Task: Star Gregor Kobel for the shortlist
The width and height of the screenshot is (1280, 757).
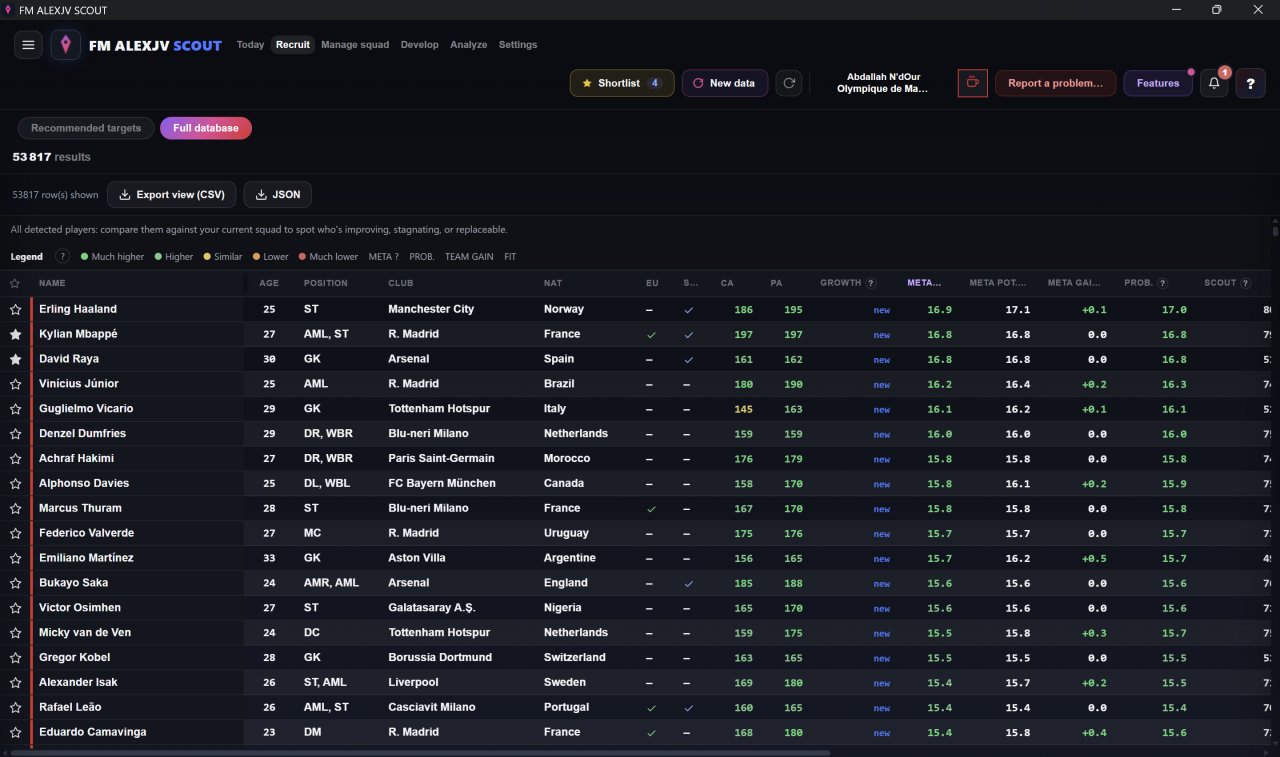Action: pos(15,658)
